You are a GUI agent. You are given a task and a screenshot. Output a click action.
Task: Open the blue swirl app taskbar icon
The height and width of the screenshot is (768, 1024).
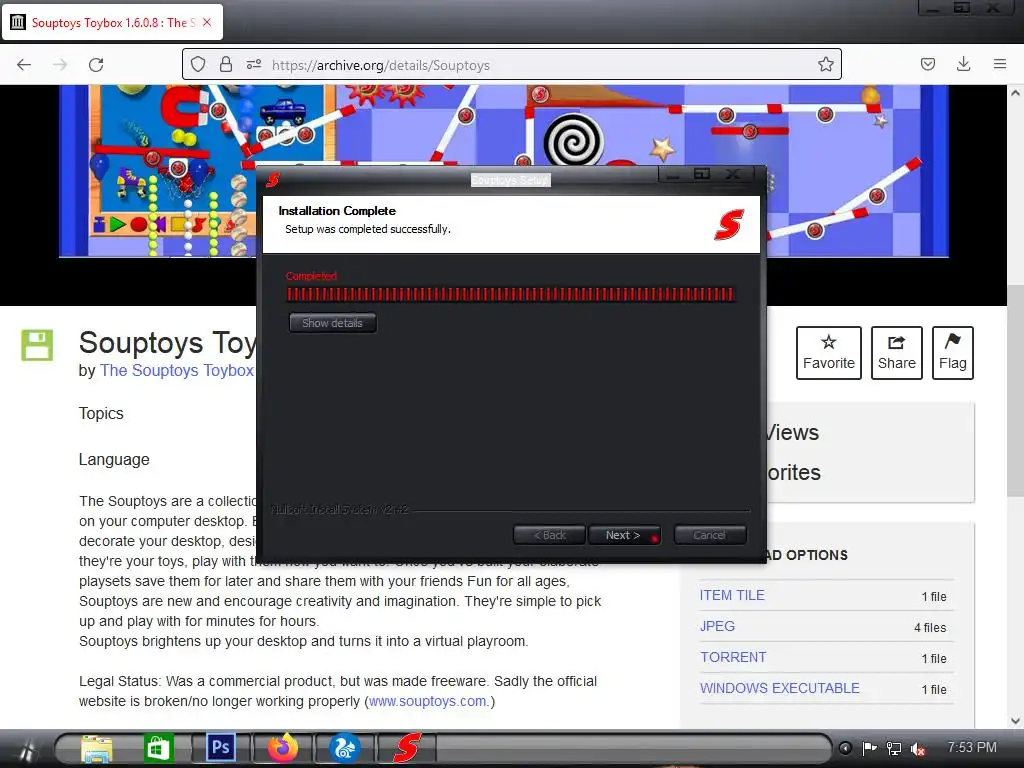344,748
